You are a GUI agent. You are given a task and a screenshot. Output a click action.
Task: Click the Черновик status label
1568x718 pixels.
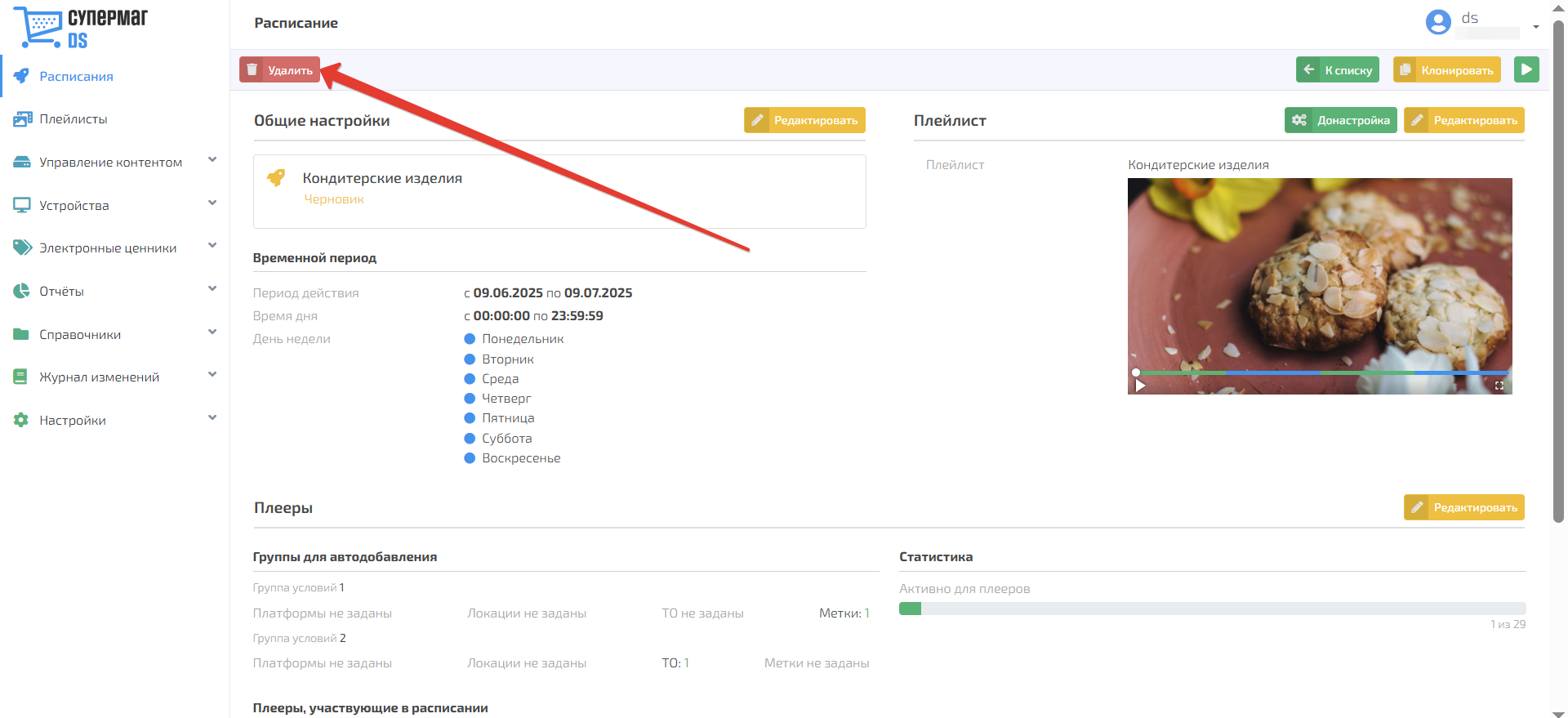click(x=334, y=199)
